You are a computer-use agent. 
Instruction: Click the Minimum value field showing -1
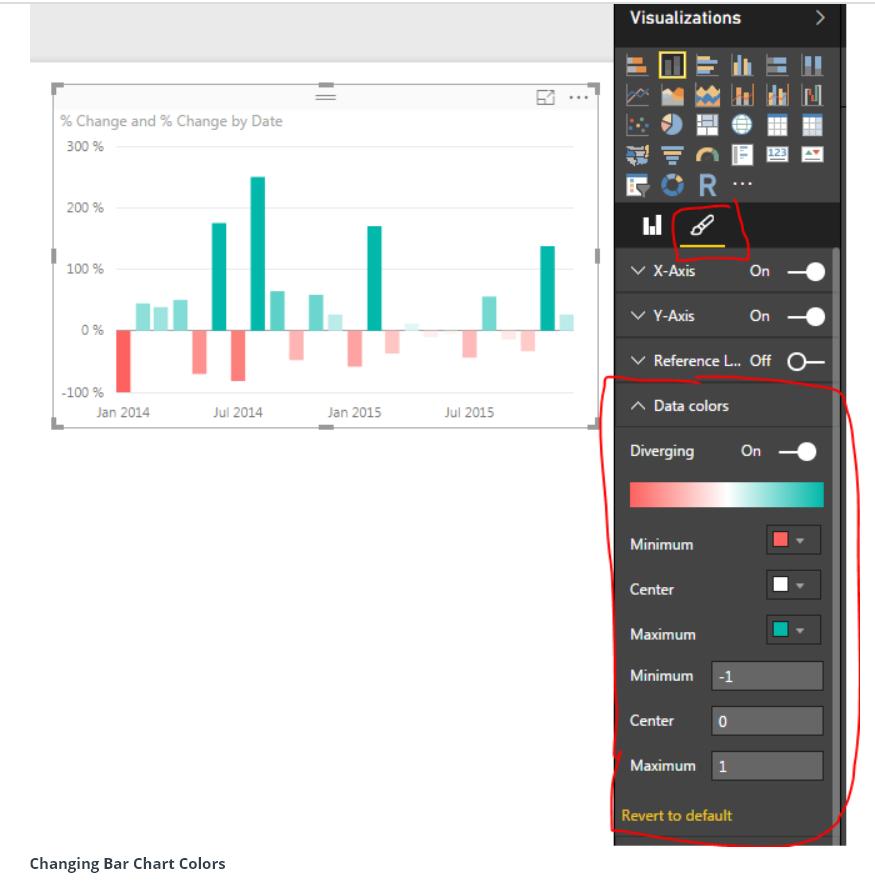tap(767, 676)
